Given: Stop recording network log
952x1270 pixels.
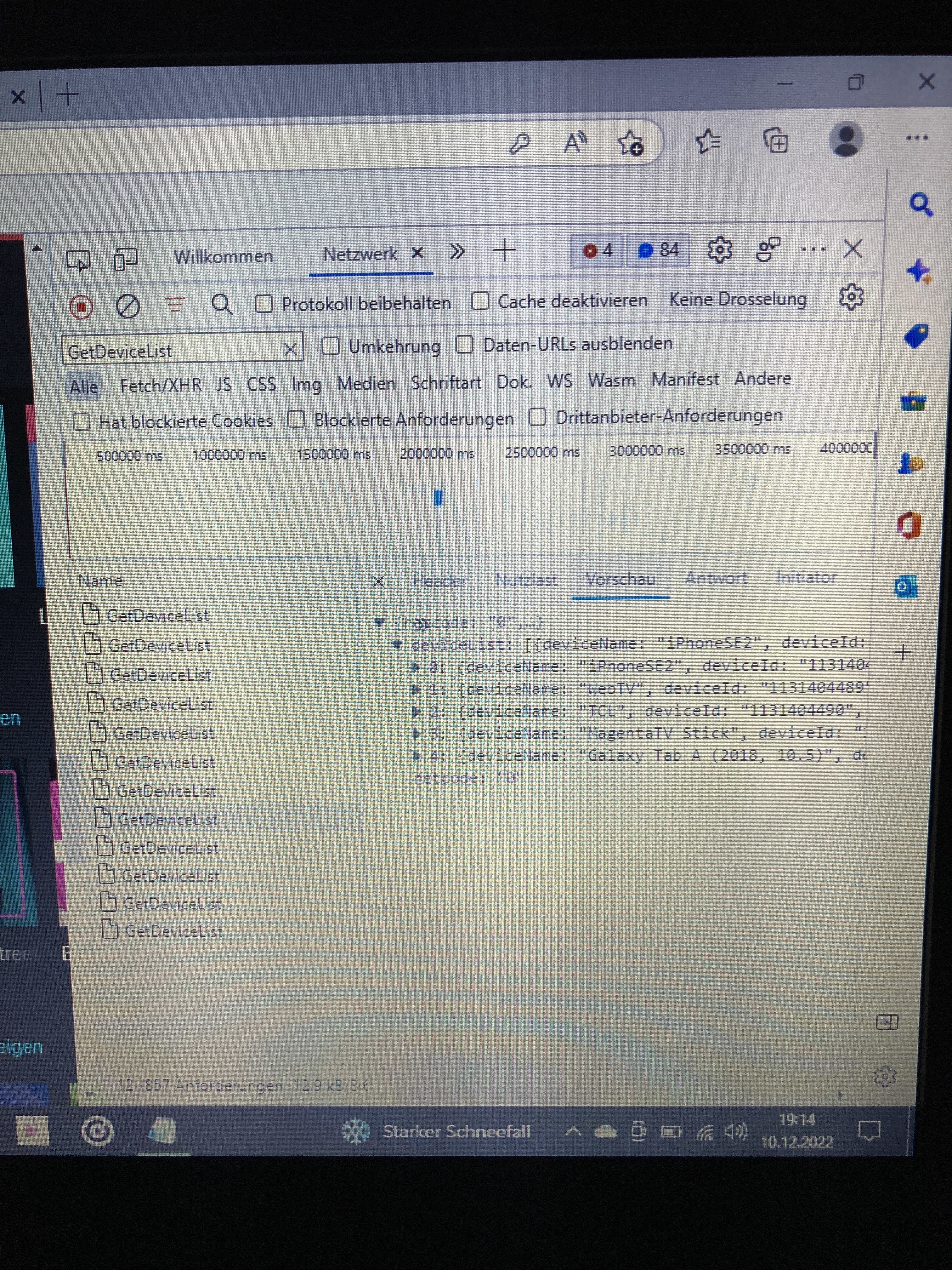Looking at the screenshot, I should (82, 307).
